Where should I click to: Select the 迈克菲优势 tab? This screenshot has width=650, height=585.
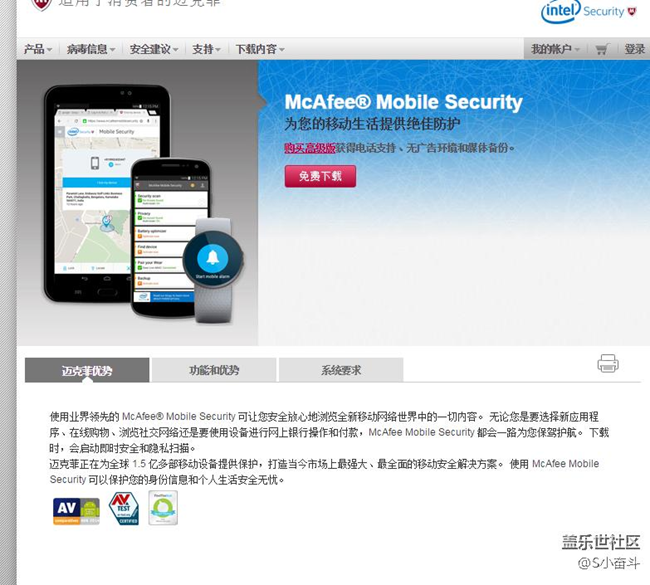[x=87, y=370]
